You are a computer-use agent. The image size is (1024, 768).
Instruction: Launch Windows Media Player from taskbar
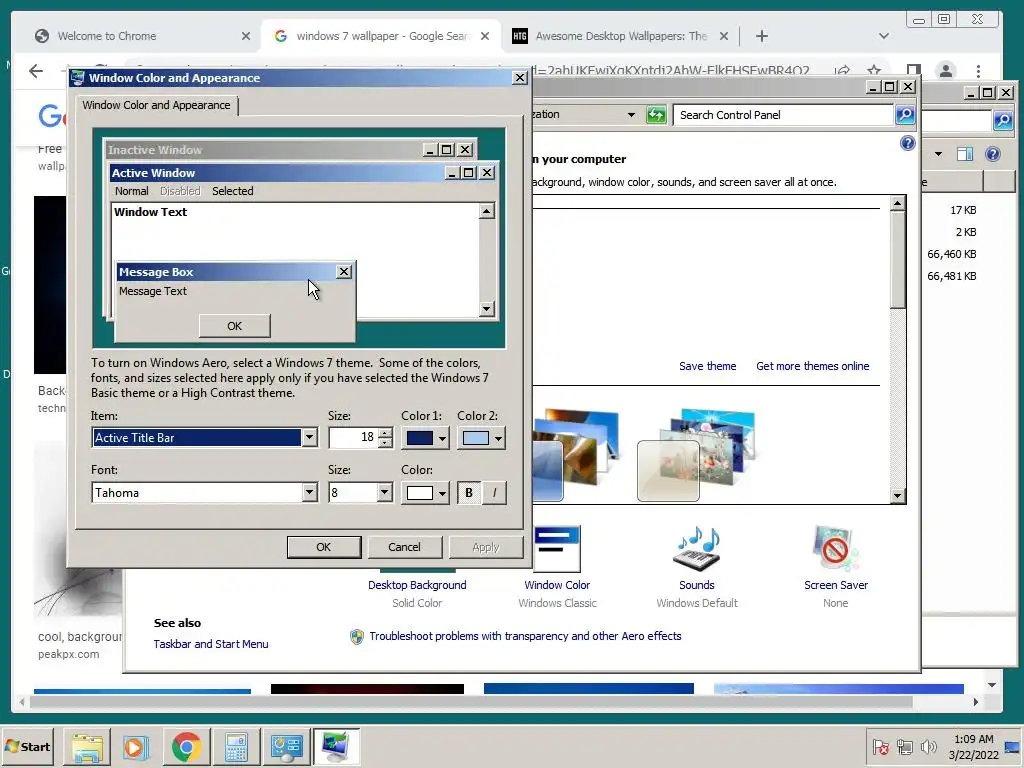coord(136,747)
